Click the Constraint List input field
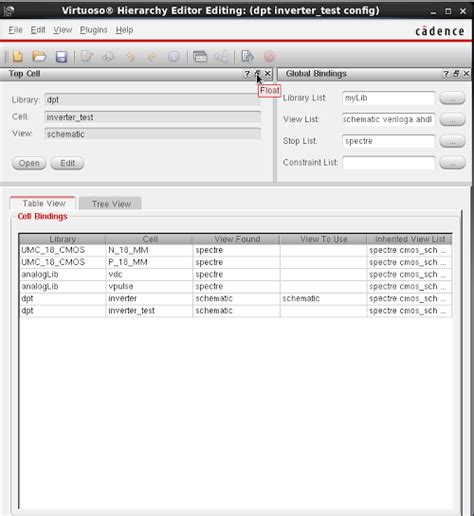 [389, 163]
